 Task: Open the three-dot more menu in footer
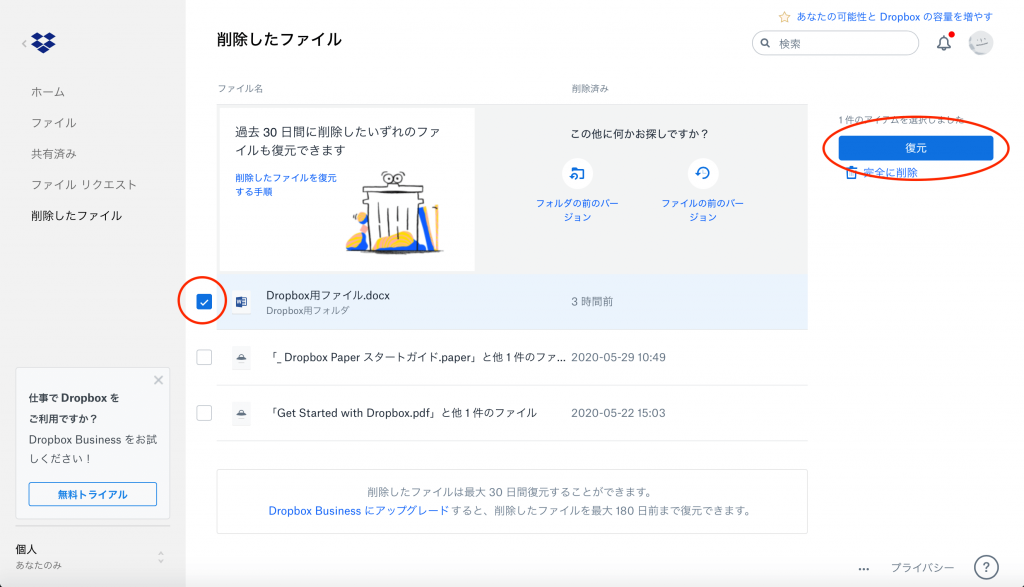(x=864, y=569)
